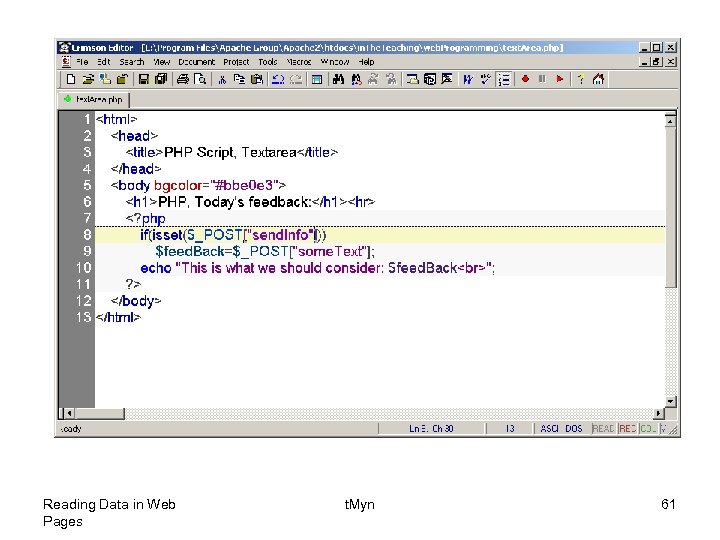
Task: Open the File menu
Action: pyautogui.click(x=82, y=62)
